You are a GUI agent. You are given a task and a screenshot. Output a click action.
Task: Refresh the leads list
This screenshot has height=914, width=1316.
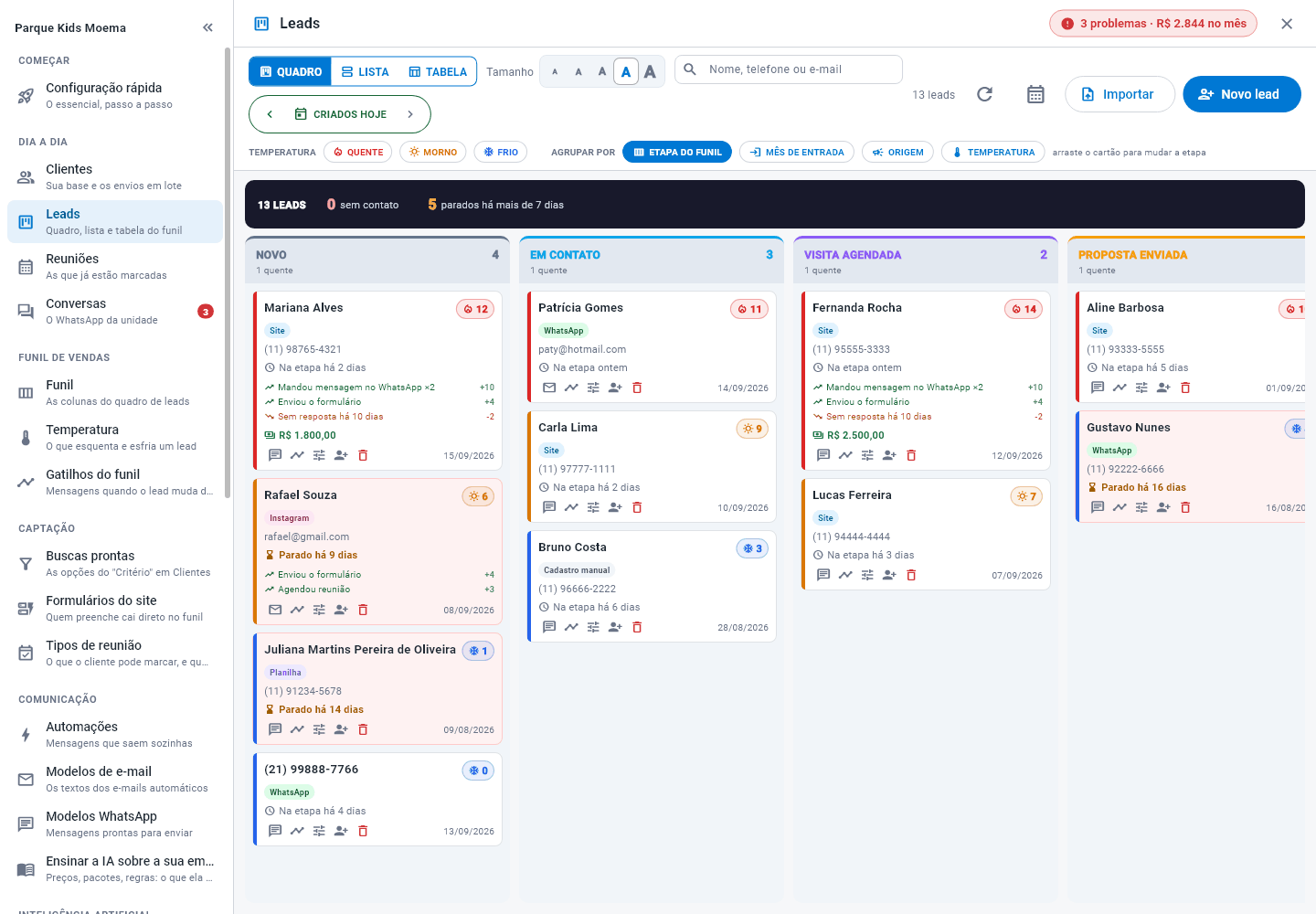984,94
